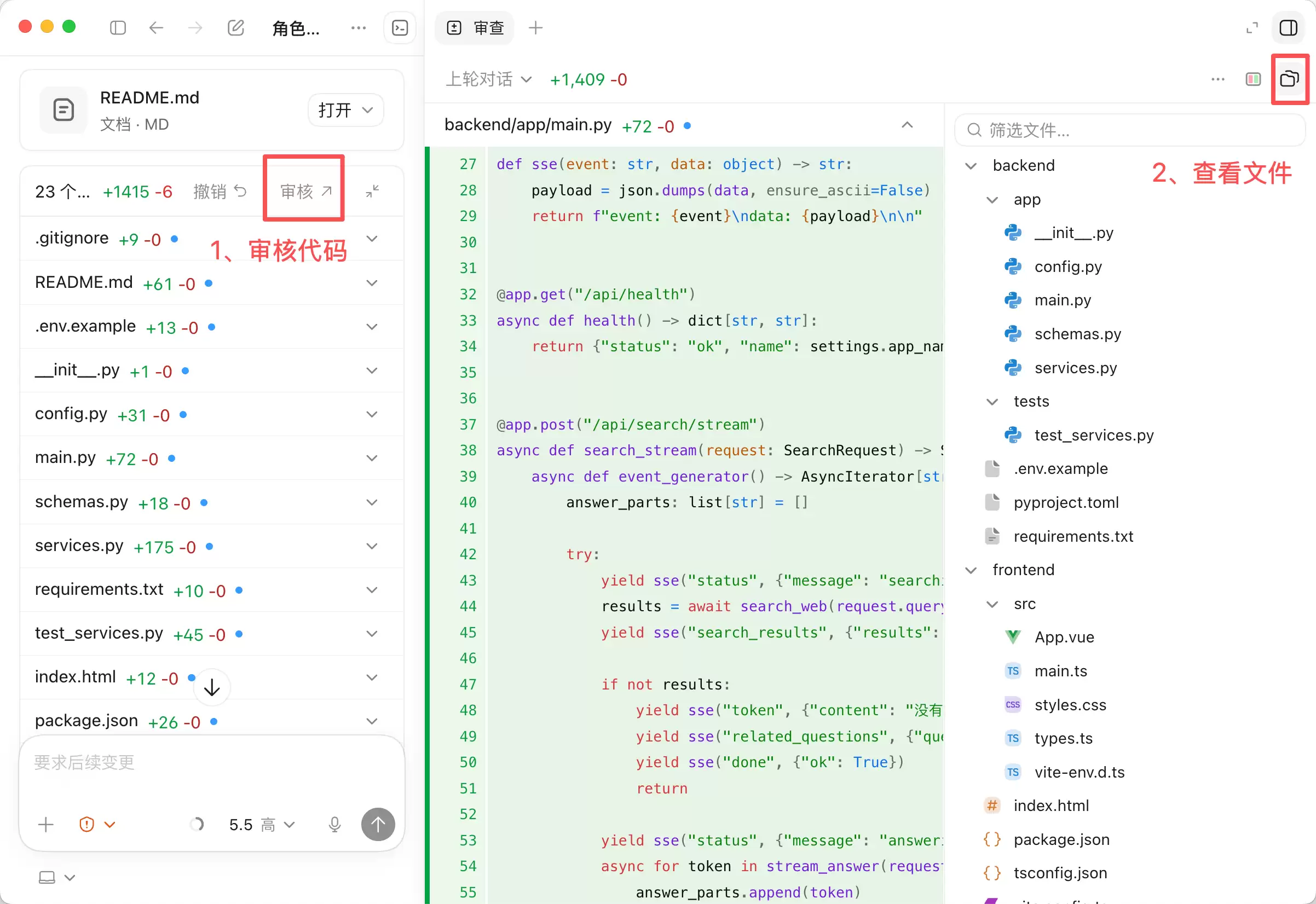Collapse the changed files list icon
This screenshot has height=904, width=1316.
[372, 192]
